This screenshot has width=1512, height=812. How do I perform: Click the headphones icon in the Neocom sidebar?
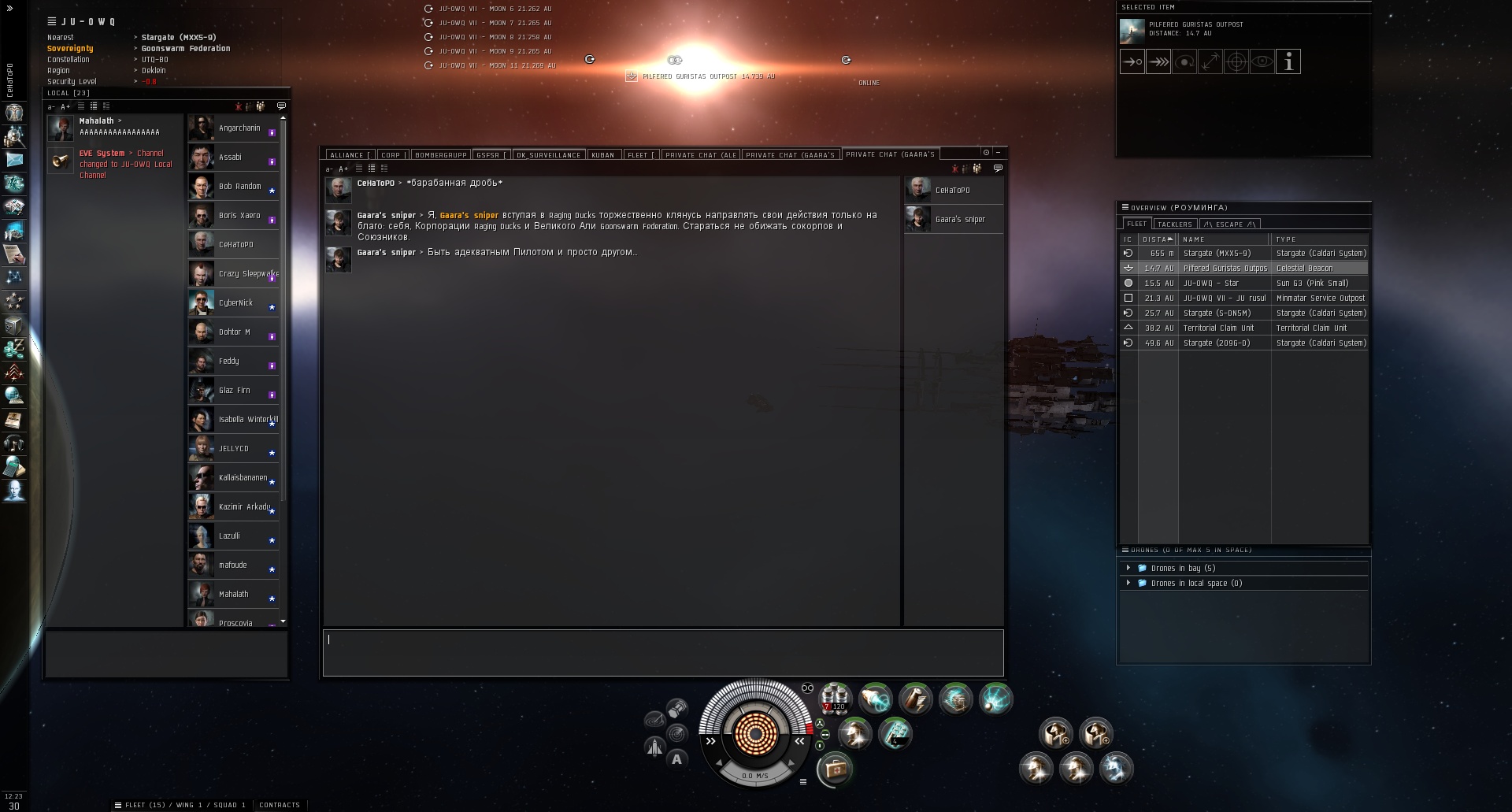14,443
